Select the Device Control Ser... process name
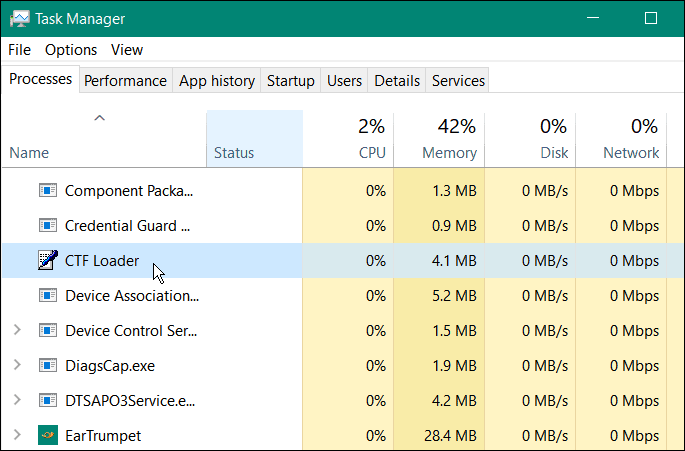The image size is (685, 451). tap(131, 331)
